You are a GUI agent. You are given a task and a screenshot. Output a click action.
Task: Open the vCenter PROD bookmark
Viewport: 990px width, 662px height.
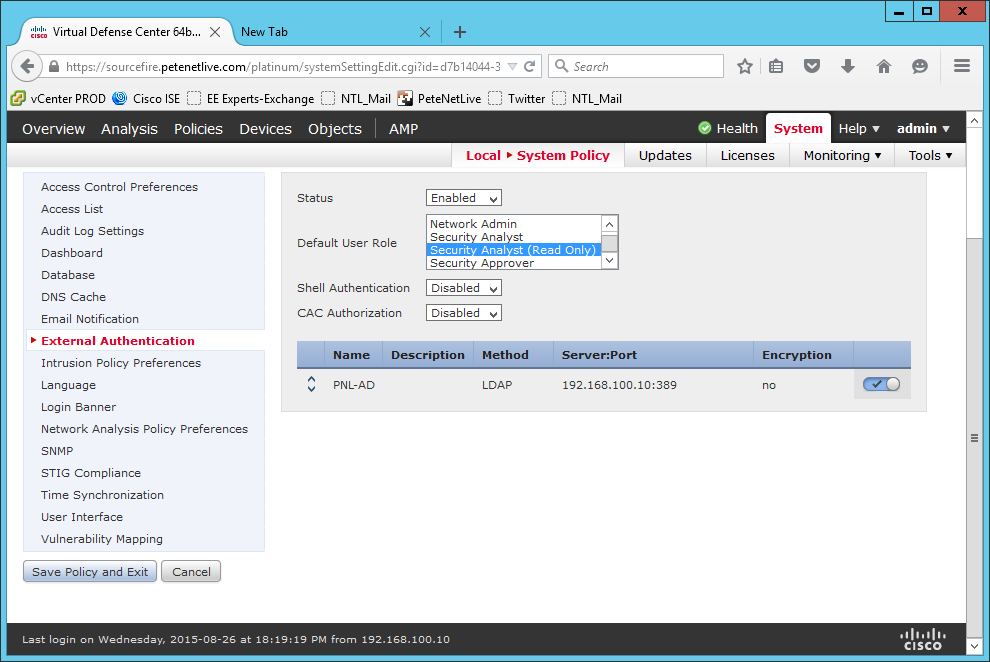(x=58, y=98)
